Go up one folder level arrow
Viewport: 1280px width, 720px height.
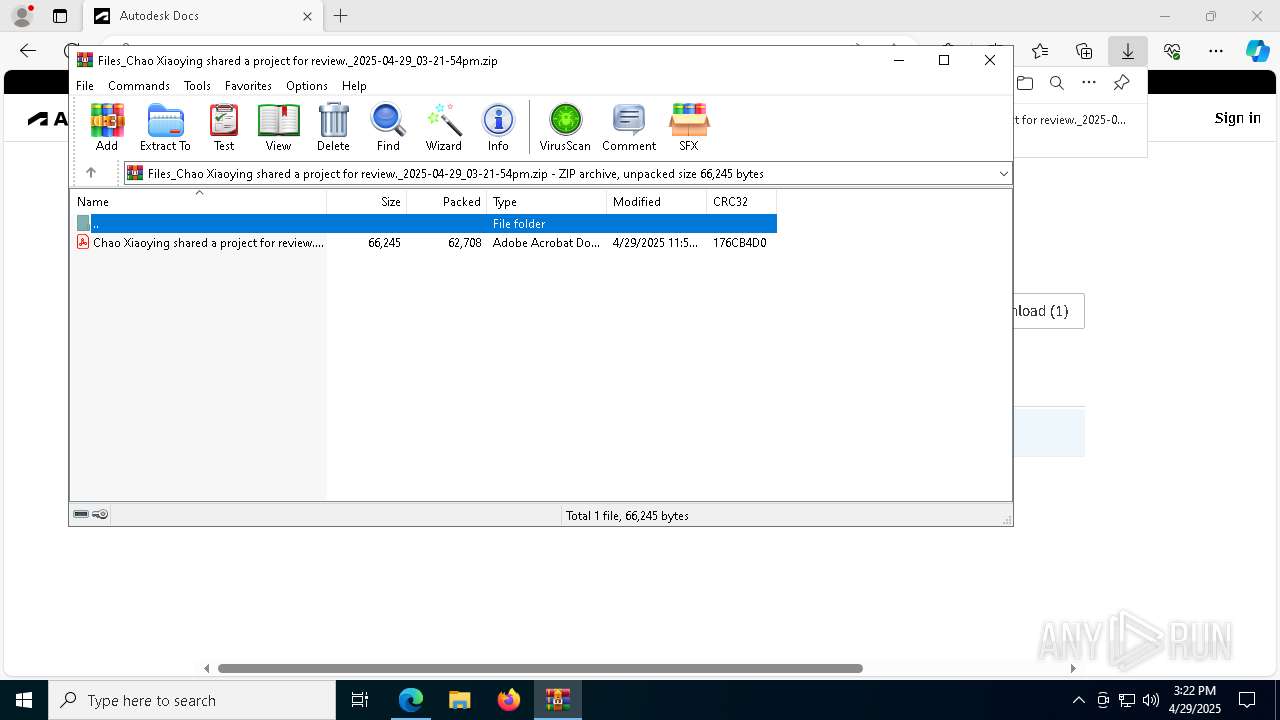91,173
